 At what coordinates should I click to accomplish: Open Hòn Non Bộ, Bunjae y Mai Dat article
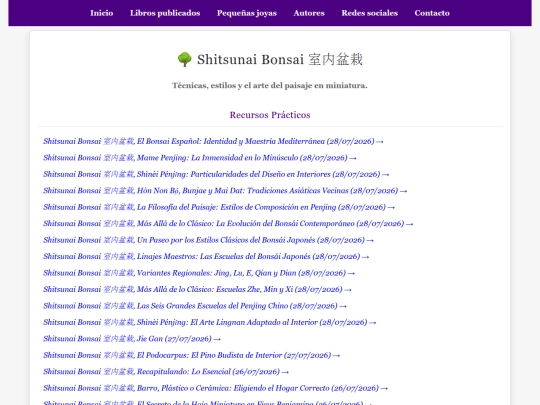pos(225,191)
